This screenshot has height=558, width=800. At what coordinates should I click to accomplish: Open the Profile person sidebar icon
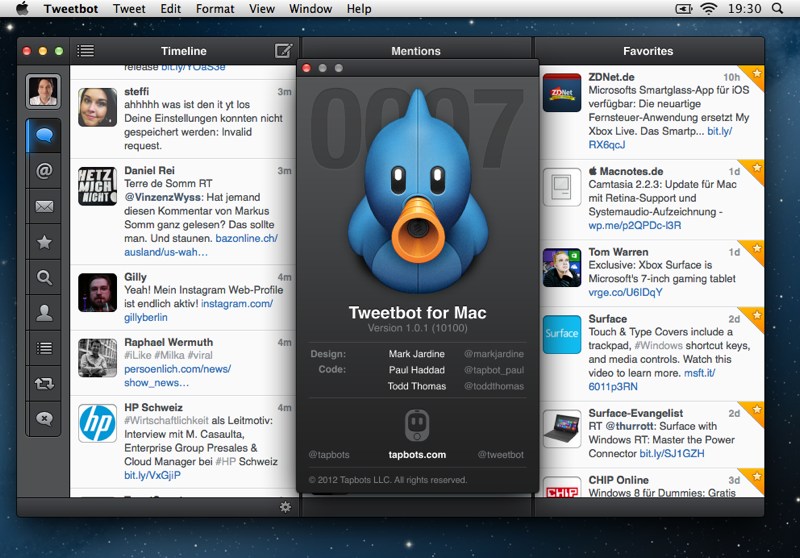coord(44,313)
